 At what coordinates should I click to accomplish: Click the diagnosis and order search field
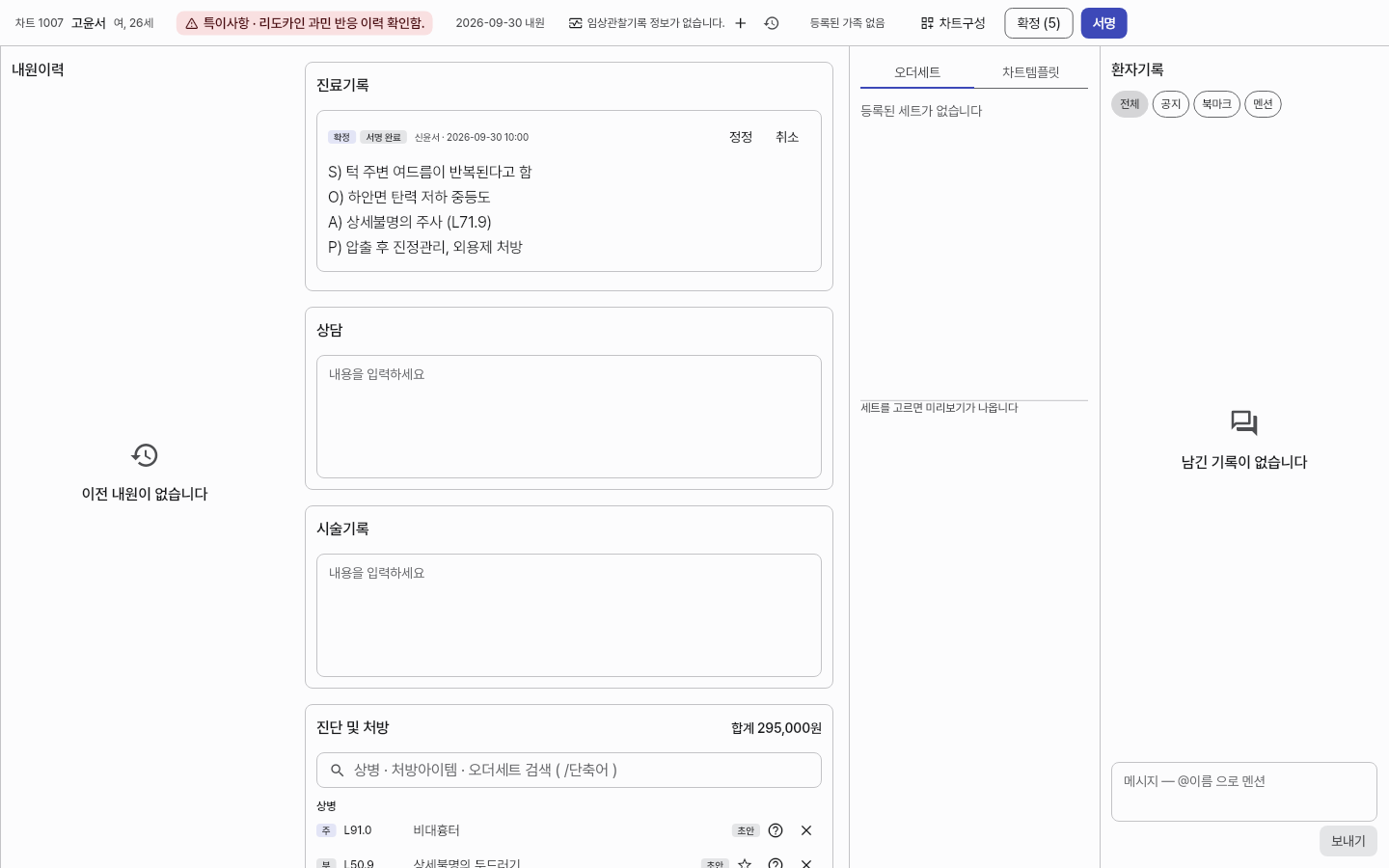[x=569, y=771]
